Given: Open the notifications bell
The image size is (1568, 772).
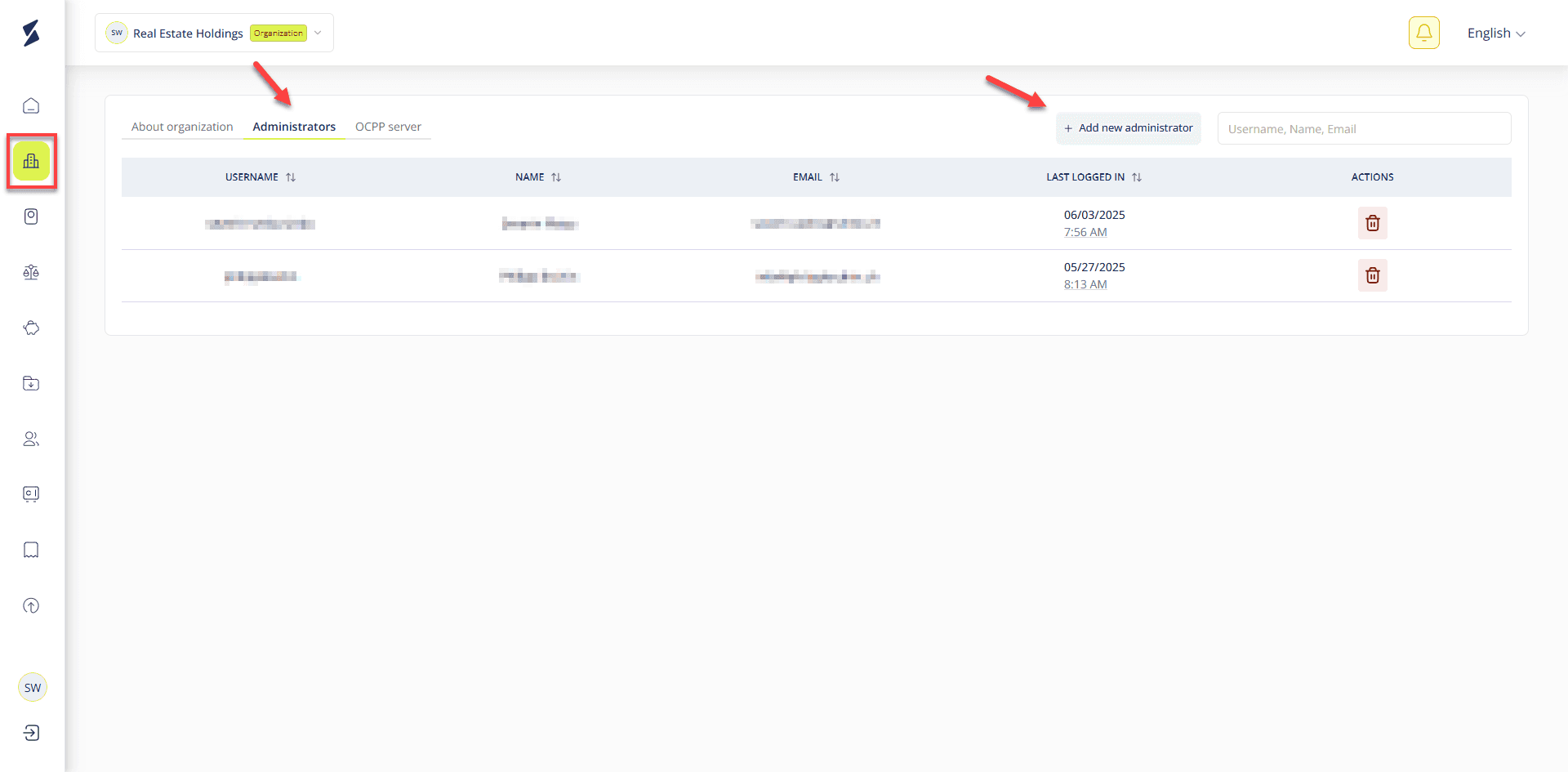Looking at the screenshot, I should point(1423,33).
